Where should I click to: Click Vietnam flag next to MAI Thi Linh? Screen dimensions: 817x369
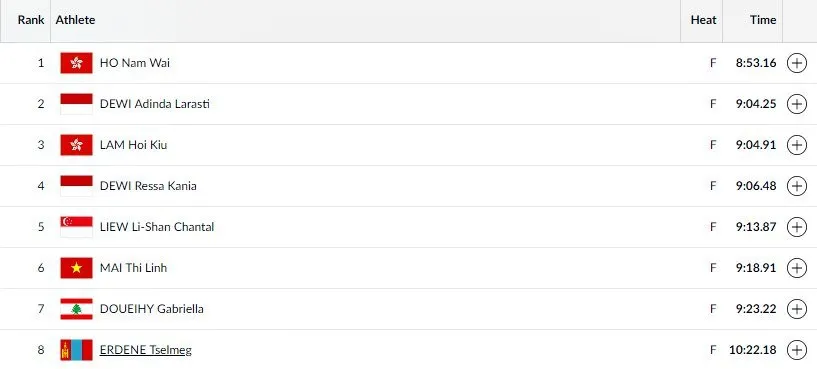tap(77, 268)
